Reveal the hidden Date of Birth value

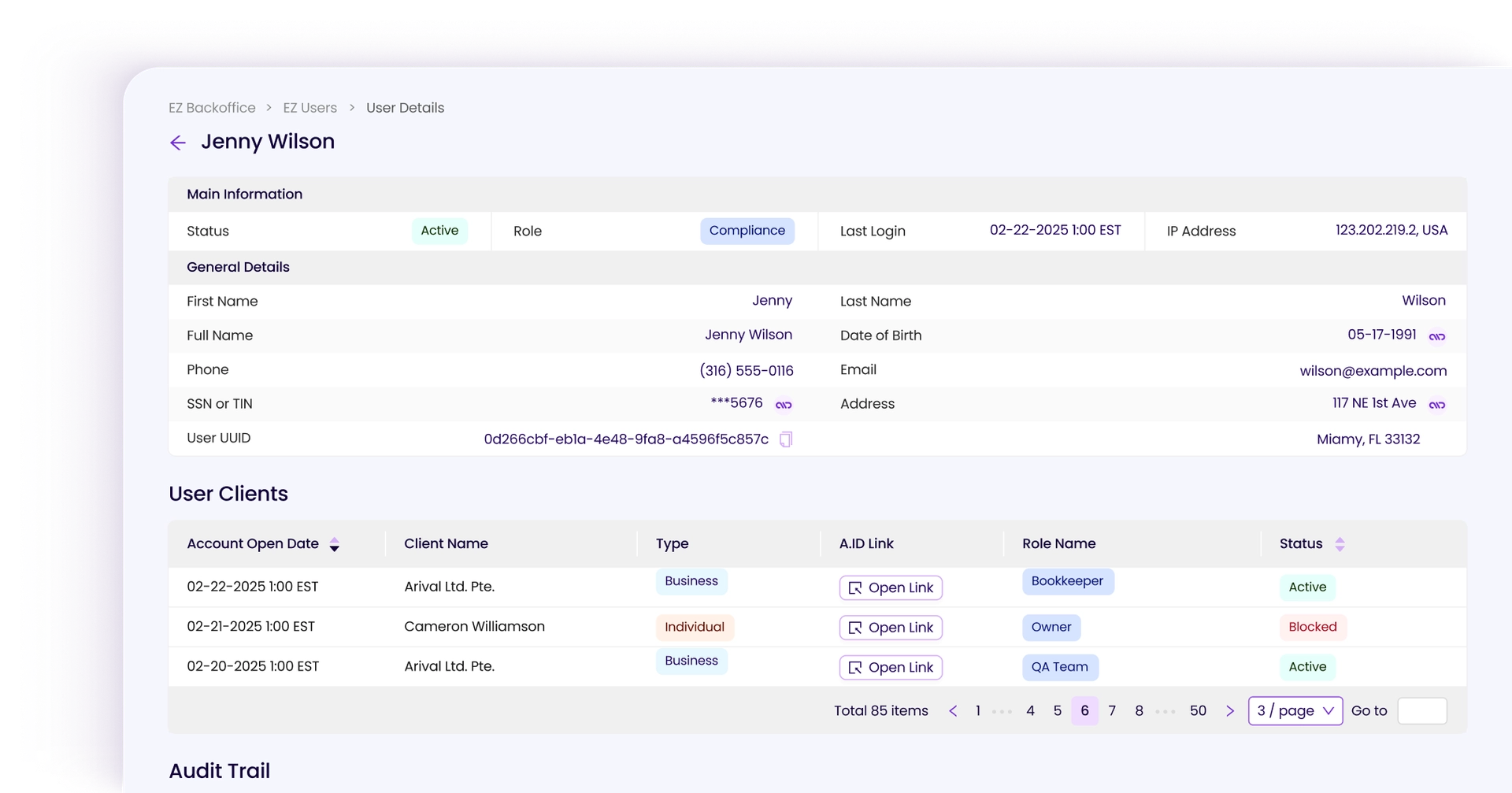[1436, 336]
